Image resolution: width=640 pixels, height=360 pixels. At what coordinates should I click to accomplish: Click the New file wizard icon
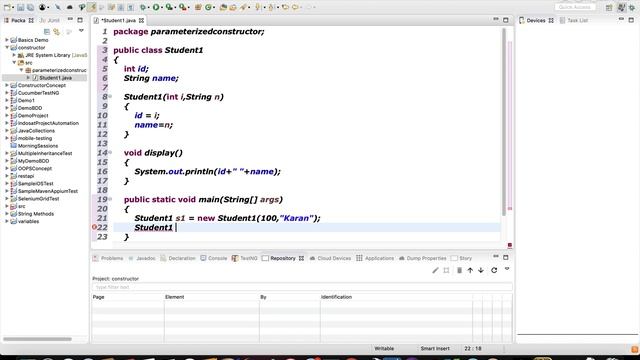coord(7,7)
